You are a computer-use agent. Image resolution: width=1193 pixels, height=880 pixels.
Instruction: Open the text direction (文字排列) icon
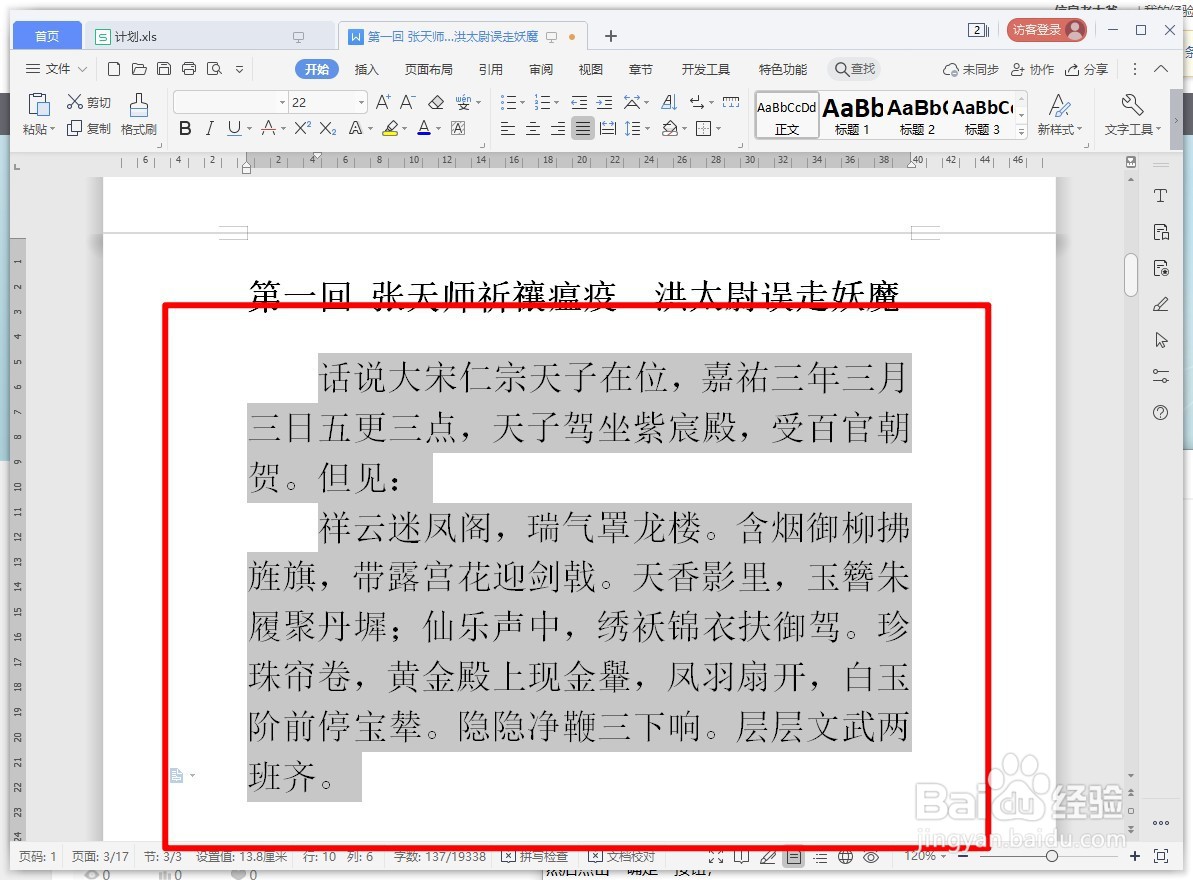coord(633,101)
